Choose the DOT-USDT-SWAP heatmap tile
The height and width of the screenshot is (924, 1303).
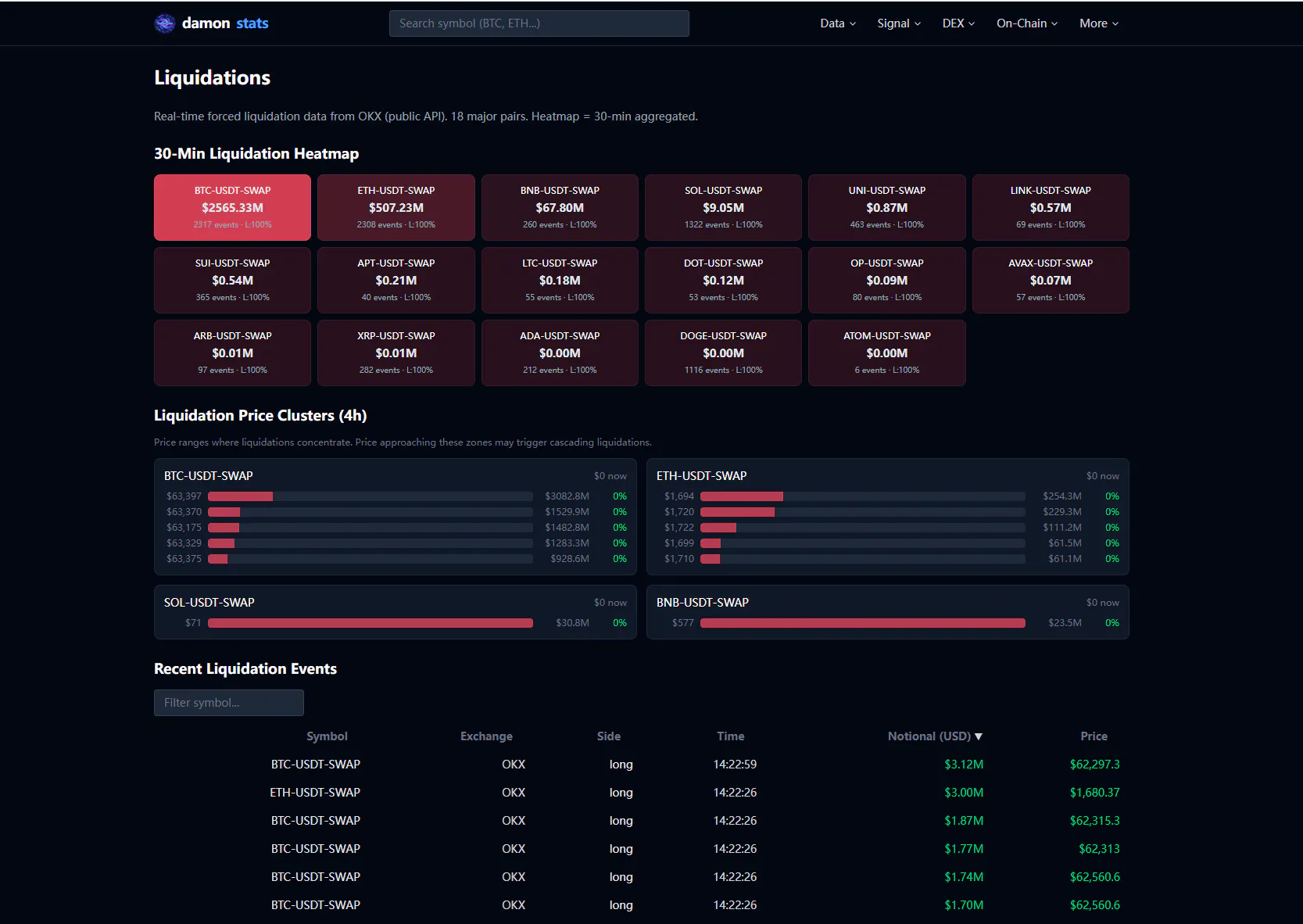coord(723,280)
